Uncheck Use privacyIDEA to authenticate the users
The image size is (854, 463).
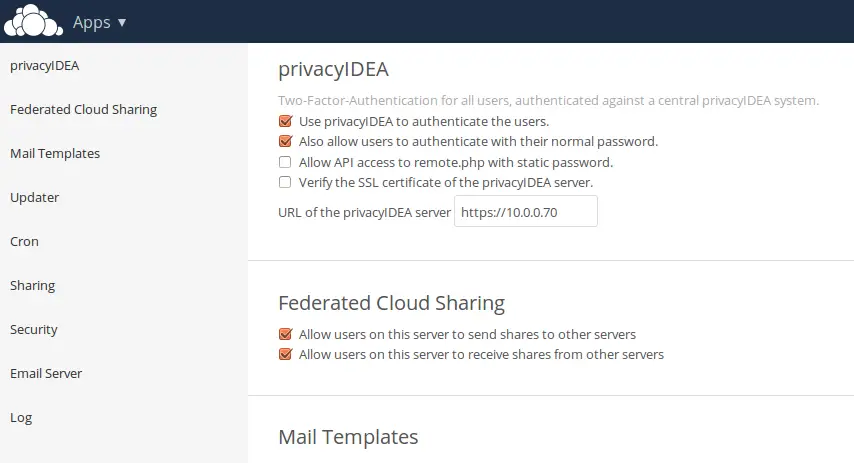coord(285,121)
